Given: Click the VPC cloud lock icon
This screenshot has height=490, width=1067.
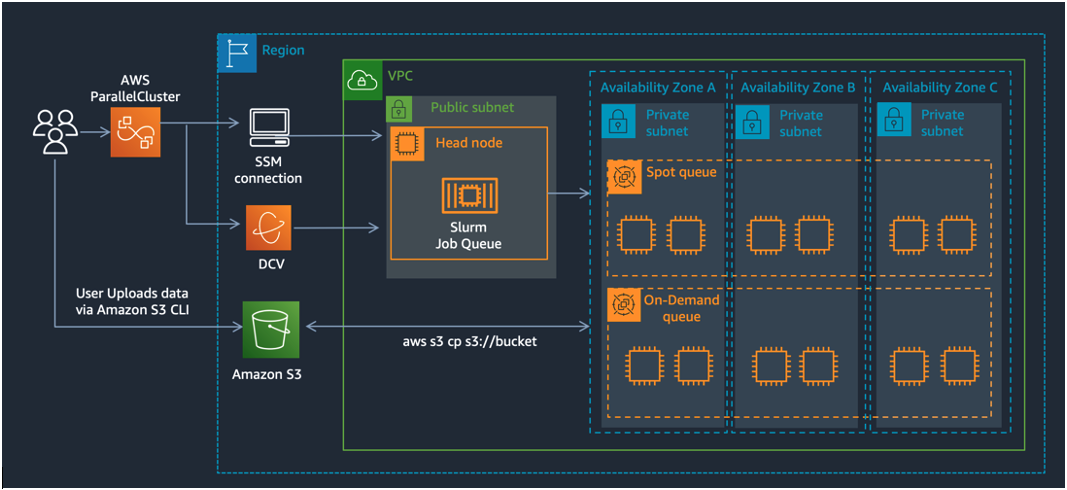Looking at the screenshot, I should click(x=363, y=80).
